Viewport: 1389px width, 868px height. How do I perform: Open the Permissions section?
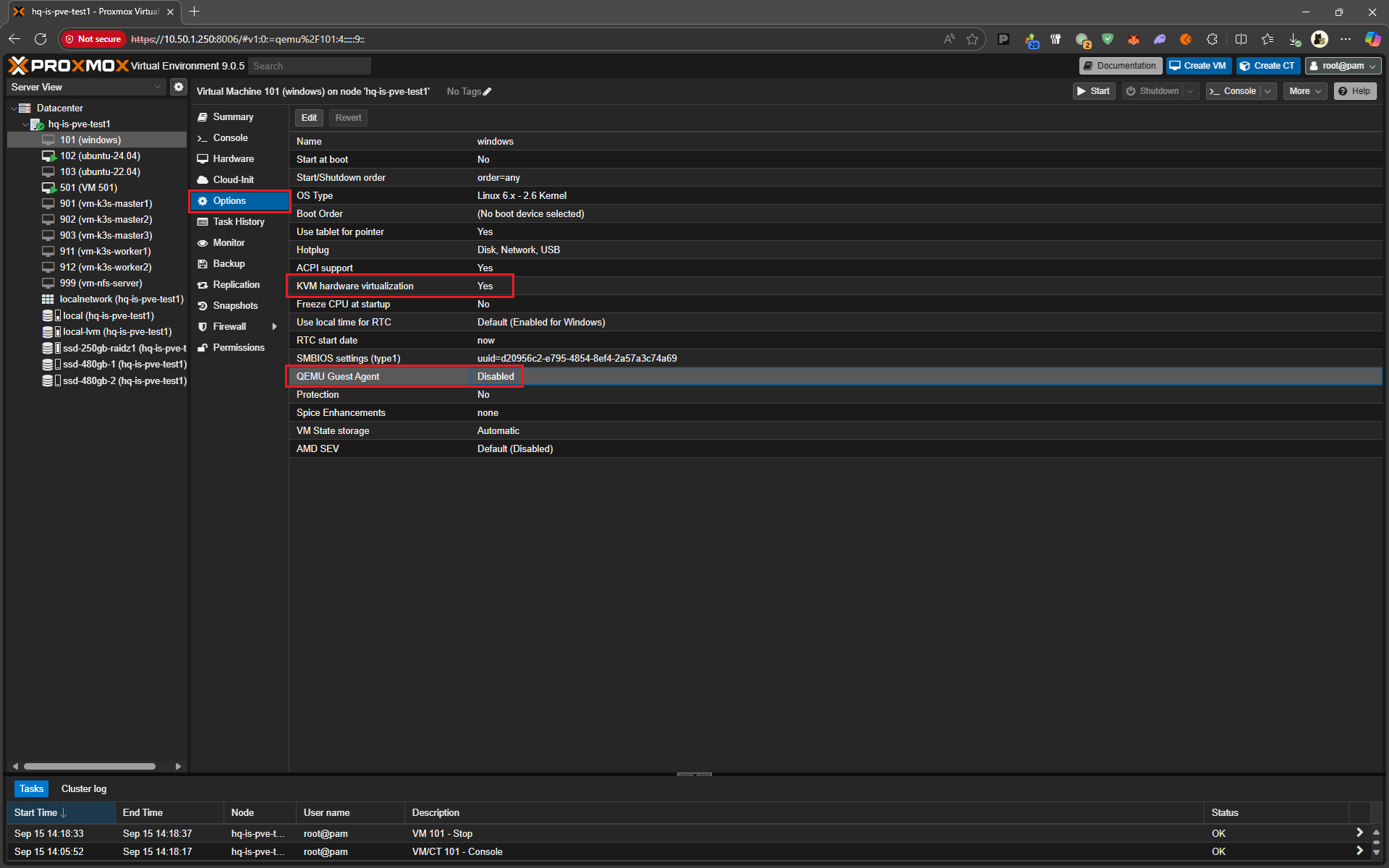coord(239,347)
